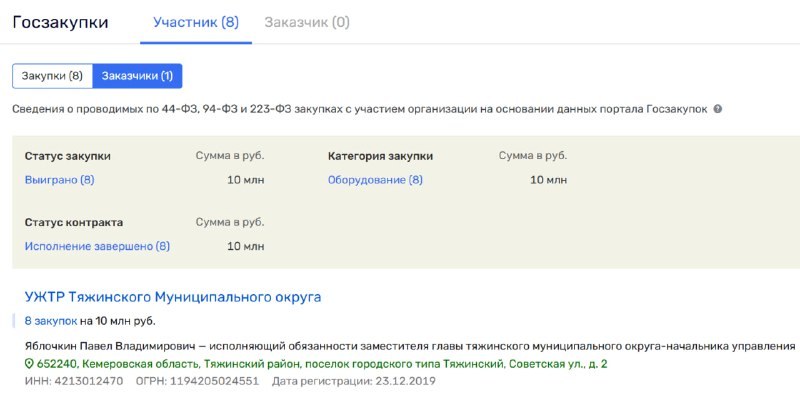Select the Закупки (8) toggle button
This screenshot has height=399, width=800.
point(52,76)
